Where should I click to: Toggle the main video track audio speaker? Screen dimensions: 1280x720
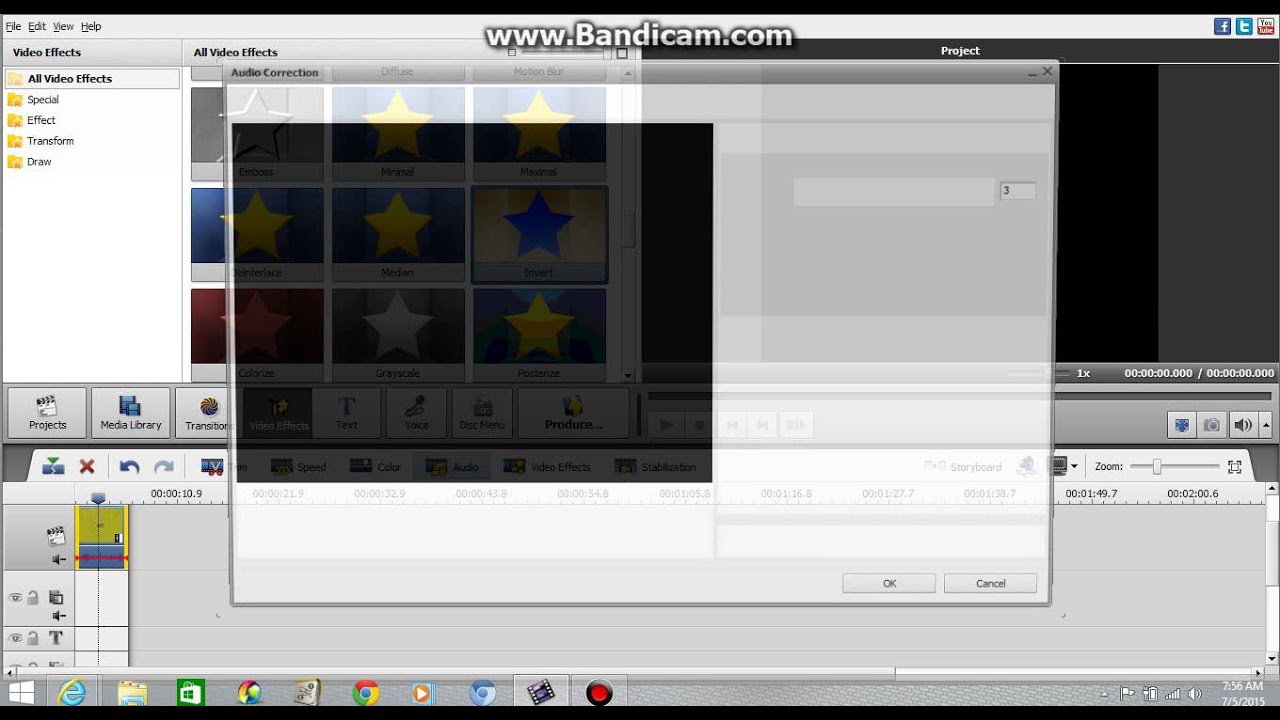point(59,560)
